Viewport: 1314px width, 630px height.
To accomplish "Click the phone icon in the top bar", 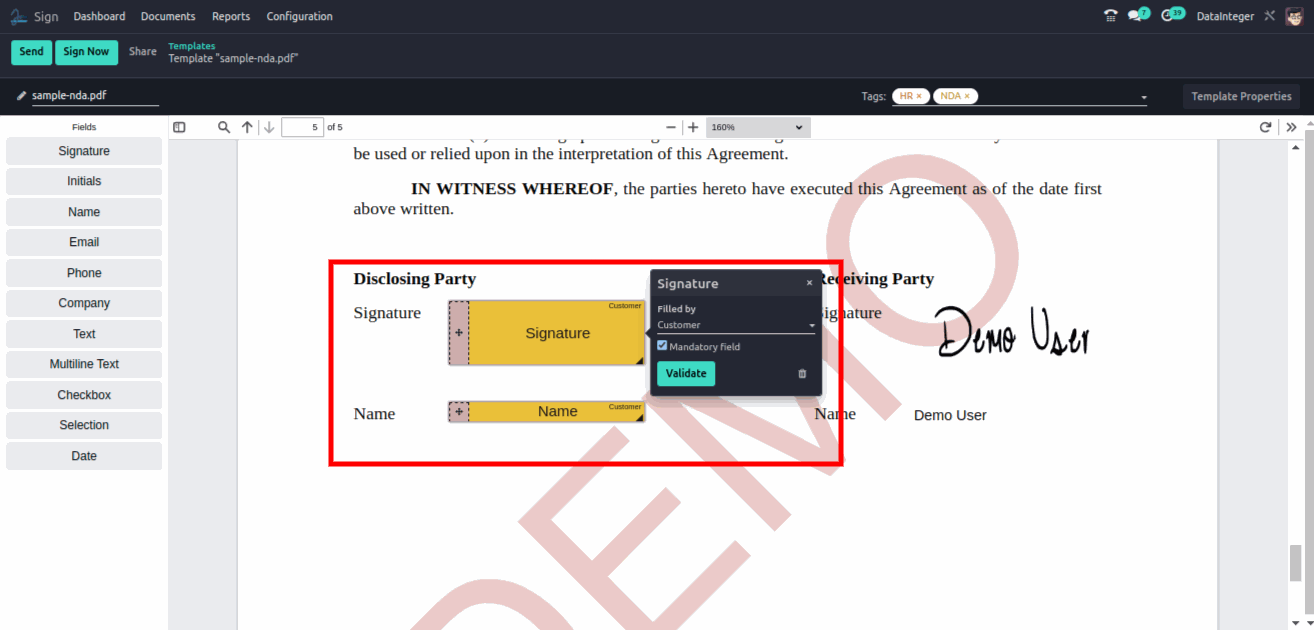I will pos(1110,15).
